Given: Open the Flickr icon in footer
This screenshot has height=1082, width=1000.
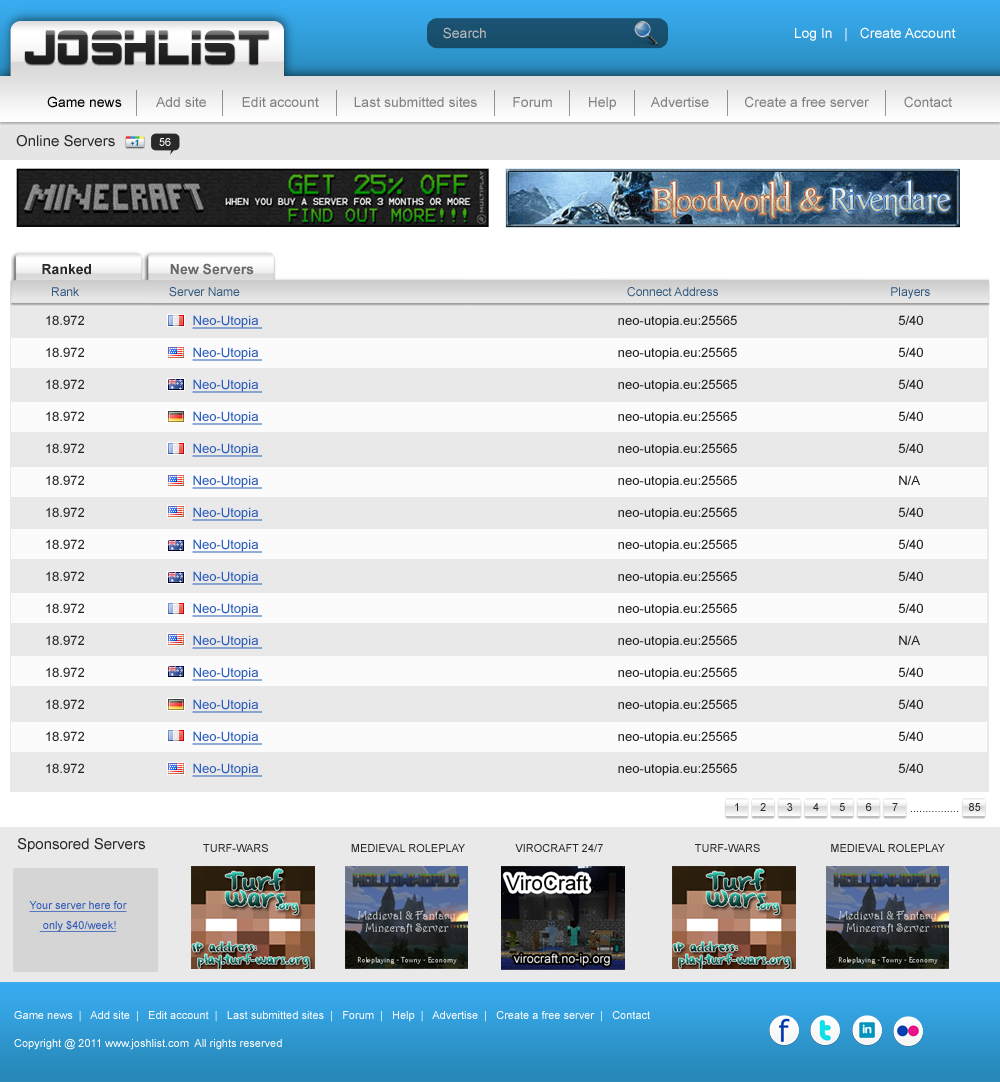Looking at the screenshot, I should point(908,1030).
